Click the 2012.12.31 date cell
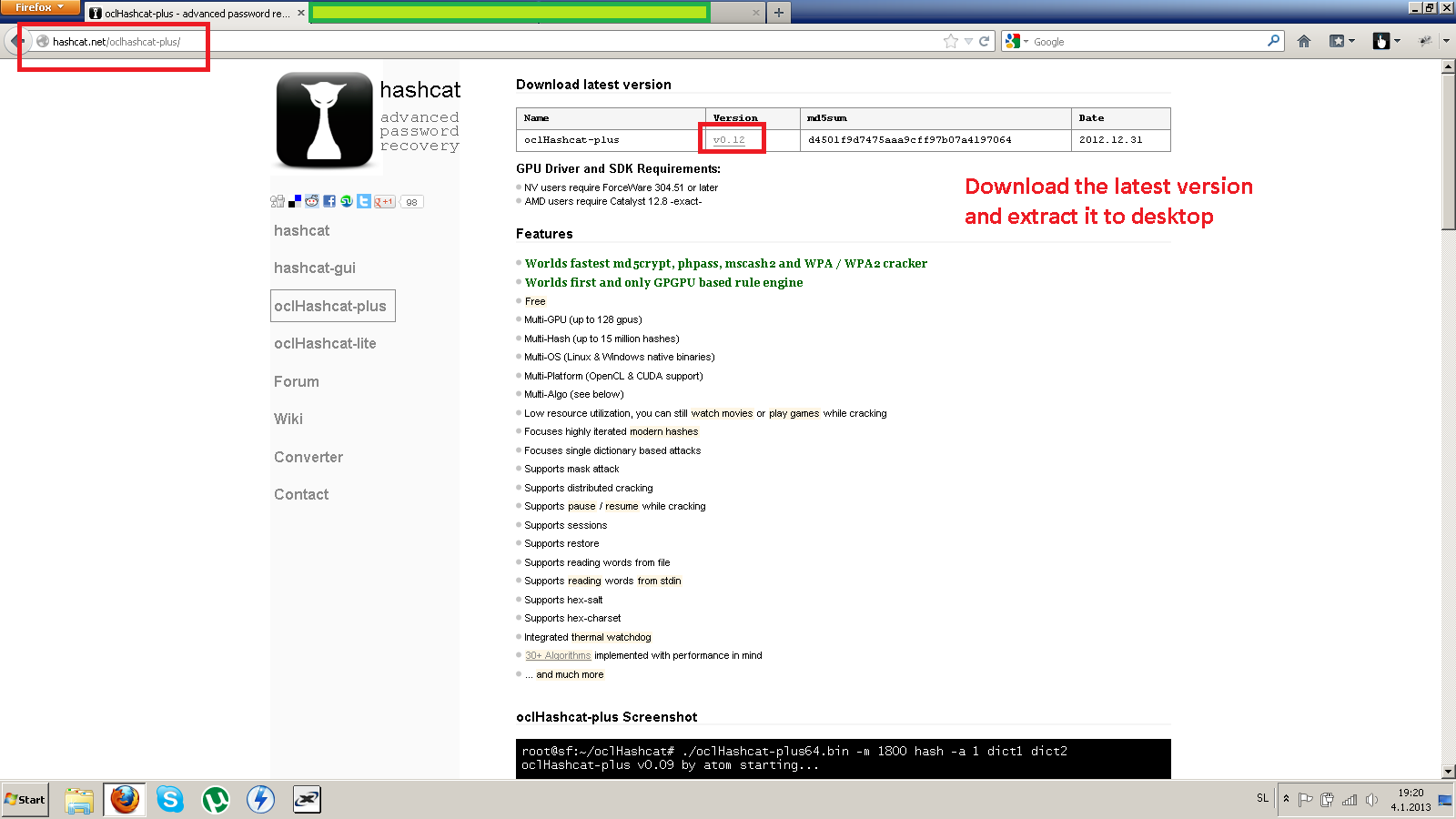 pyautogui.click(x=1120, y=140)
